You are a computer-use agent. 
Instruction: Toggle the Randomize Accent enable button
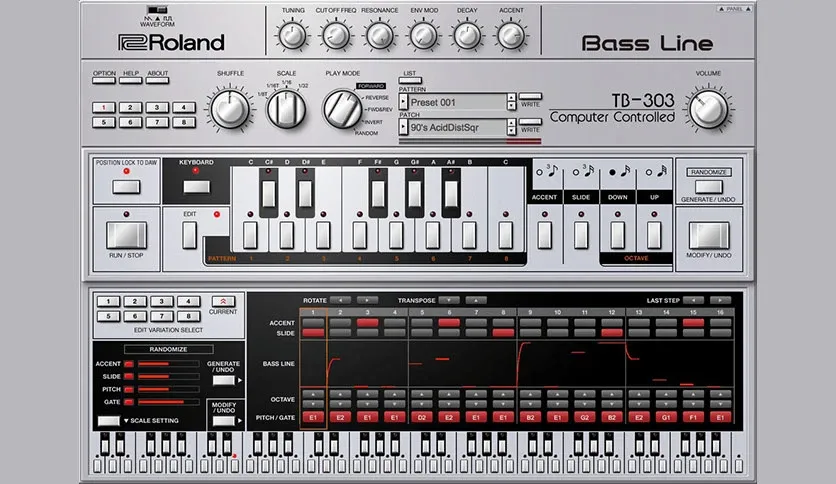click(x=128, y=364)
